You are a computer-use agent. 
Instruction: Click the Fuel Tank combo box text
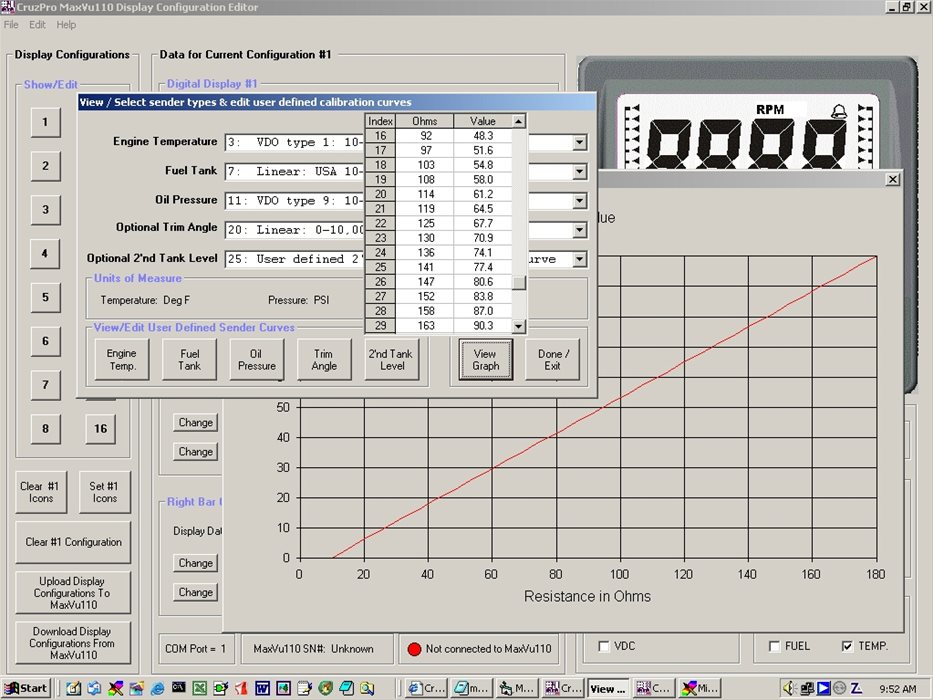(x=294, y=172)
